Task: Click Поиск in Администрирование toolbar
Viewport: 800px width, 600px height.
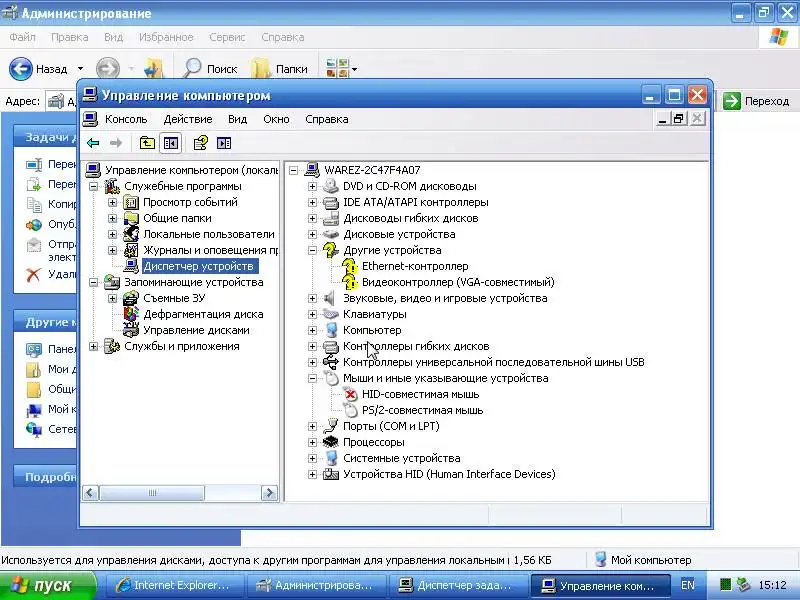Action: (211, 68)
